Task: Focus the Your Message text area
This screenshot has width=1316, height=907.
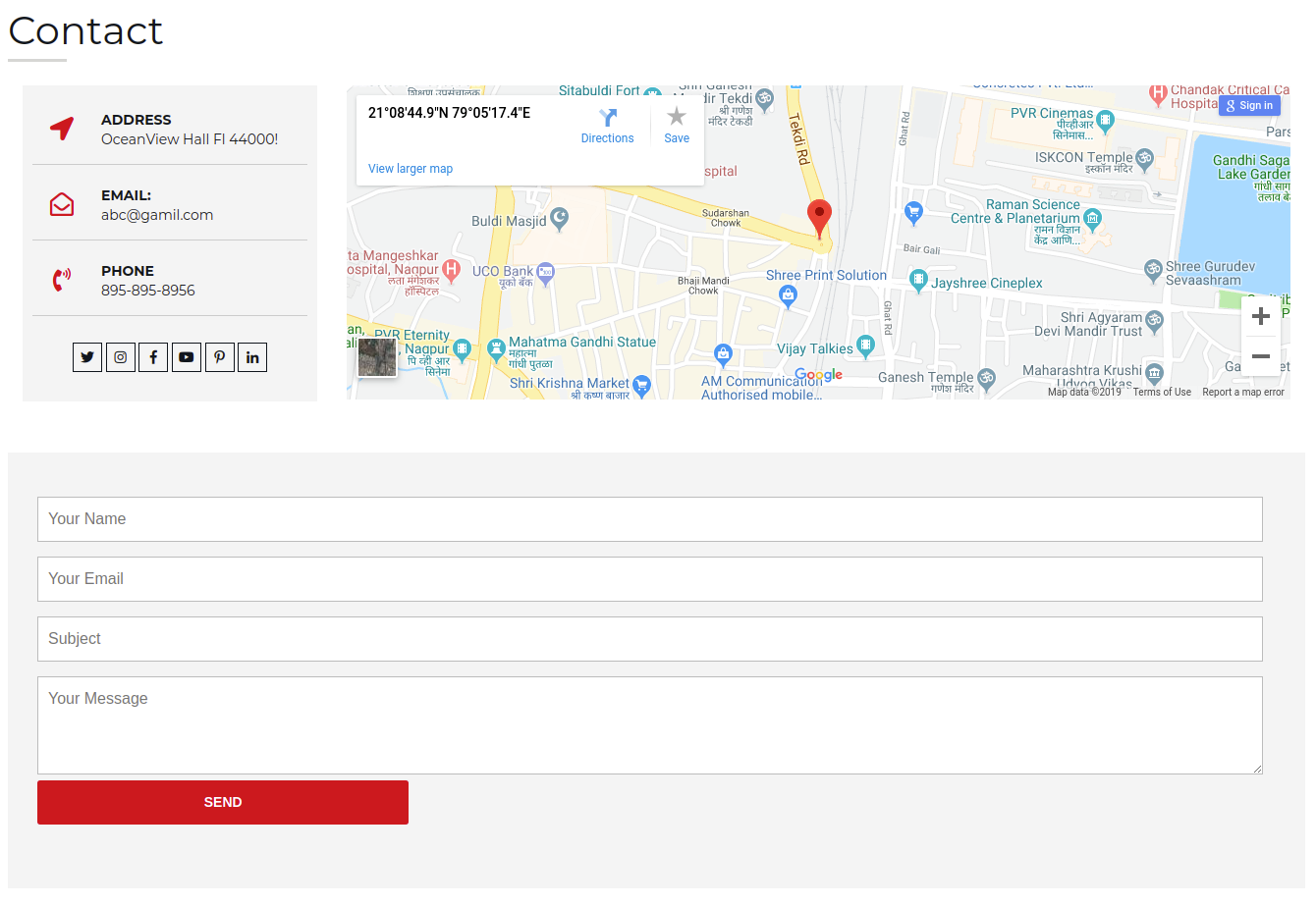Action: 650,725
